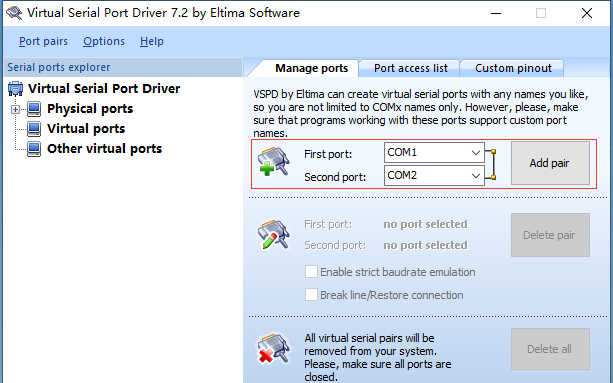The width and height of the screenshot is (613, 383).
Task: Click the Add pair button
Action: [x=550, y=163]
